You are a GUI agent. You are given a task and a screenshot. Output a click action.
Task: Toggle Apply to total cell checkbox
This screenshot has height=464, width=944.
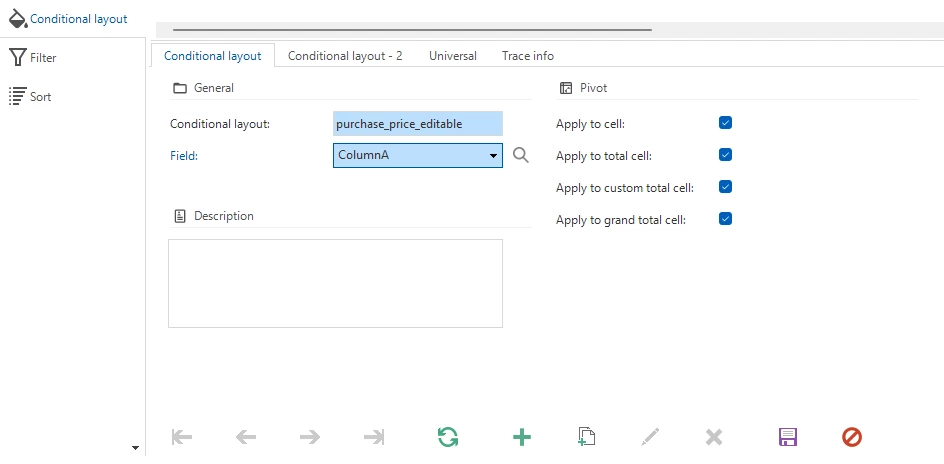tap(726, 155)
